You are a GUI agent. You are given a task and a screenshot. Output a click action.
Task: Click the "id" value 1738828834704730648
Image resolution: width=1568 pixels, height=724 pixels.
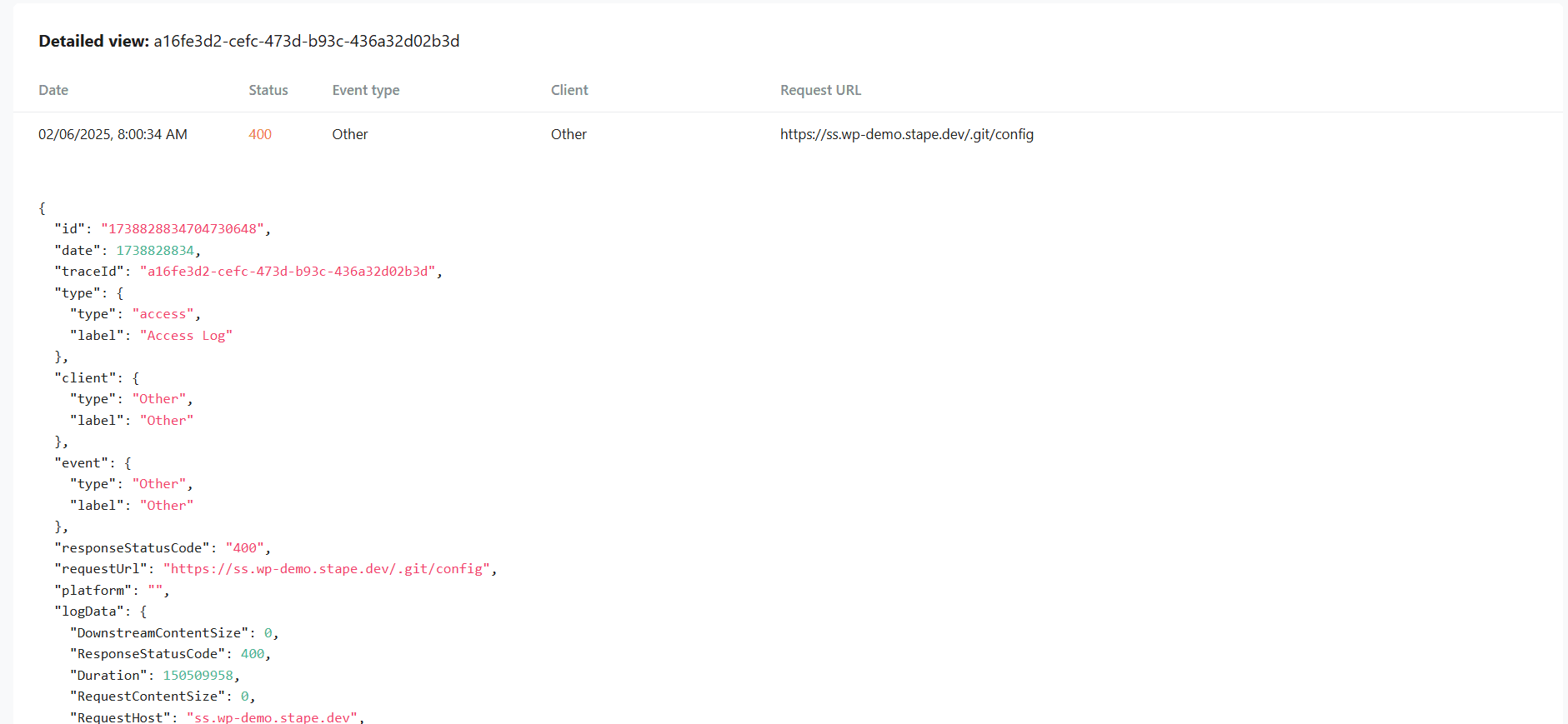(x=183, y=228)
